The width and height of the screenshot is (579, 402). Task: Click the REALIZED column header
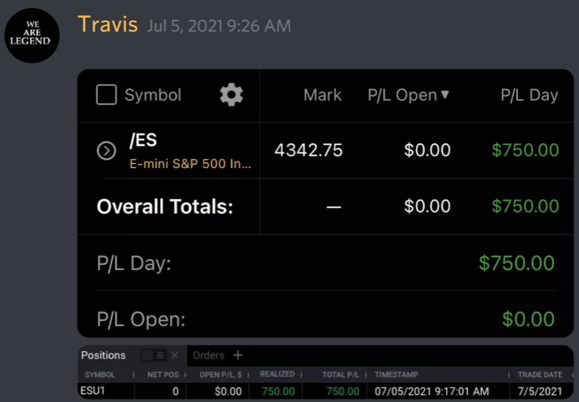pos(277,374)
